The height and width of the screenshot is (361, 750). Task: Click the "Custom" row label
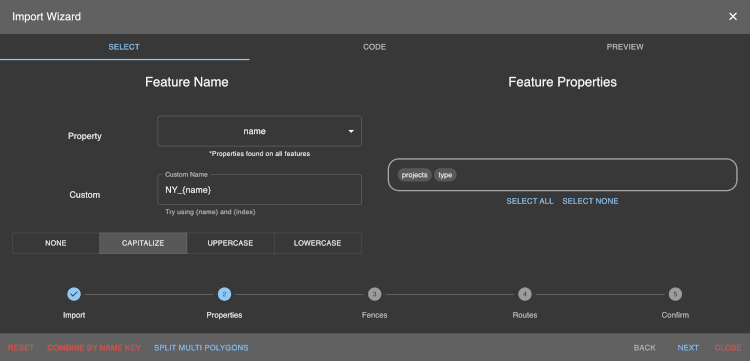click(x=85, y=195)
